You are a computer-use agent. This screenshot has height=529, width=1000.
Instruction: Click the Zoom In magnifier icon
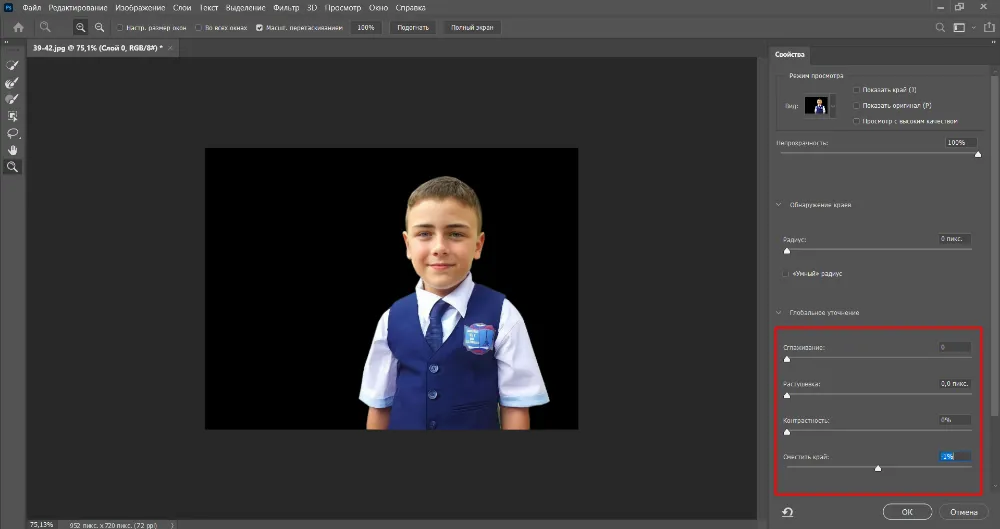point(80,27)
